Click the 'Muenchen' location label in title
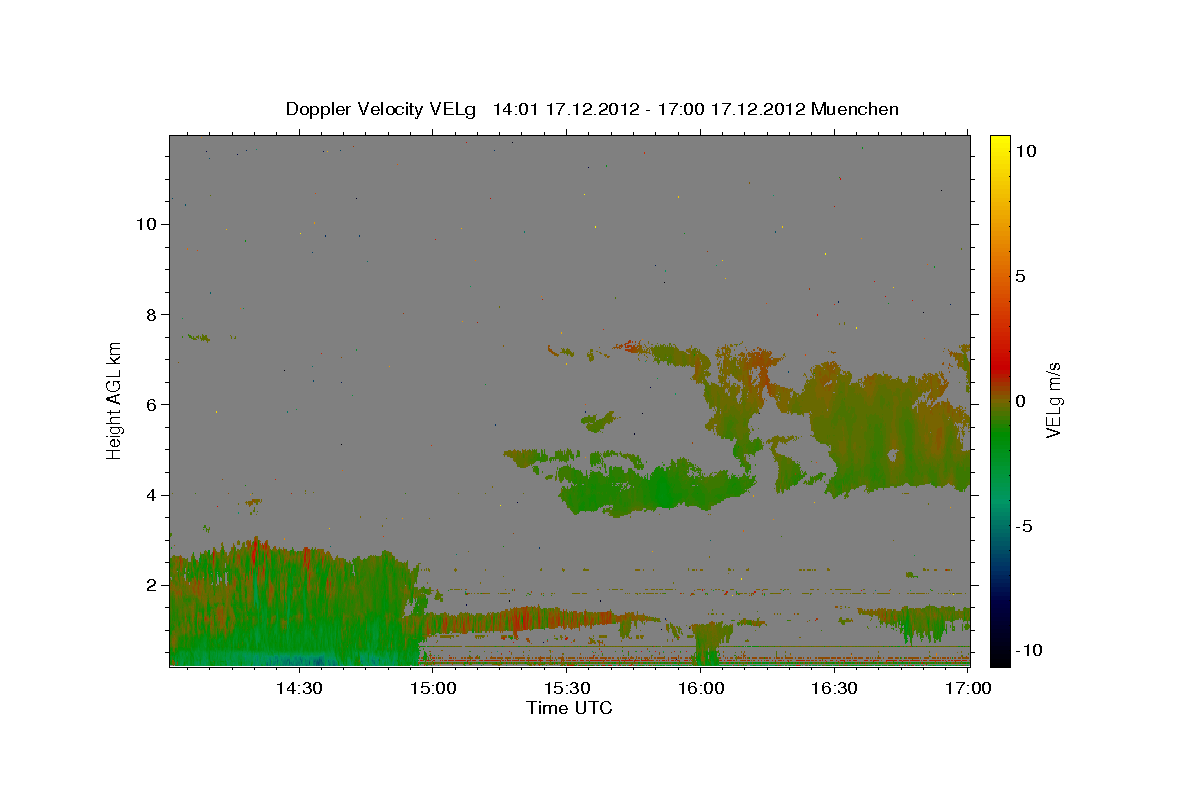Viewport: 1200px width, 800px height. [x=856, y=109]
